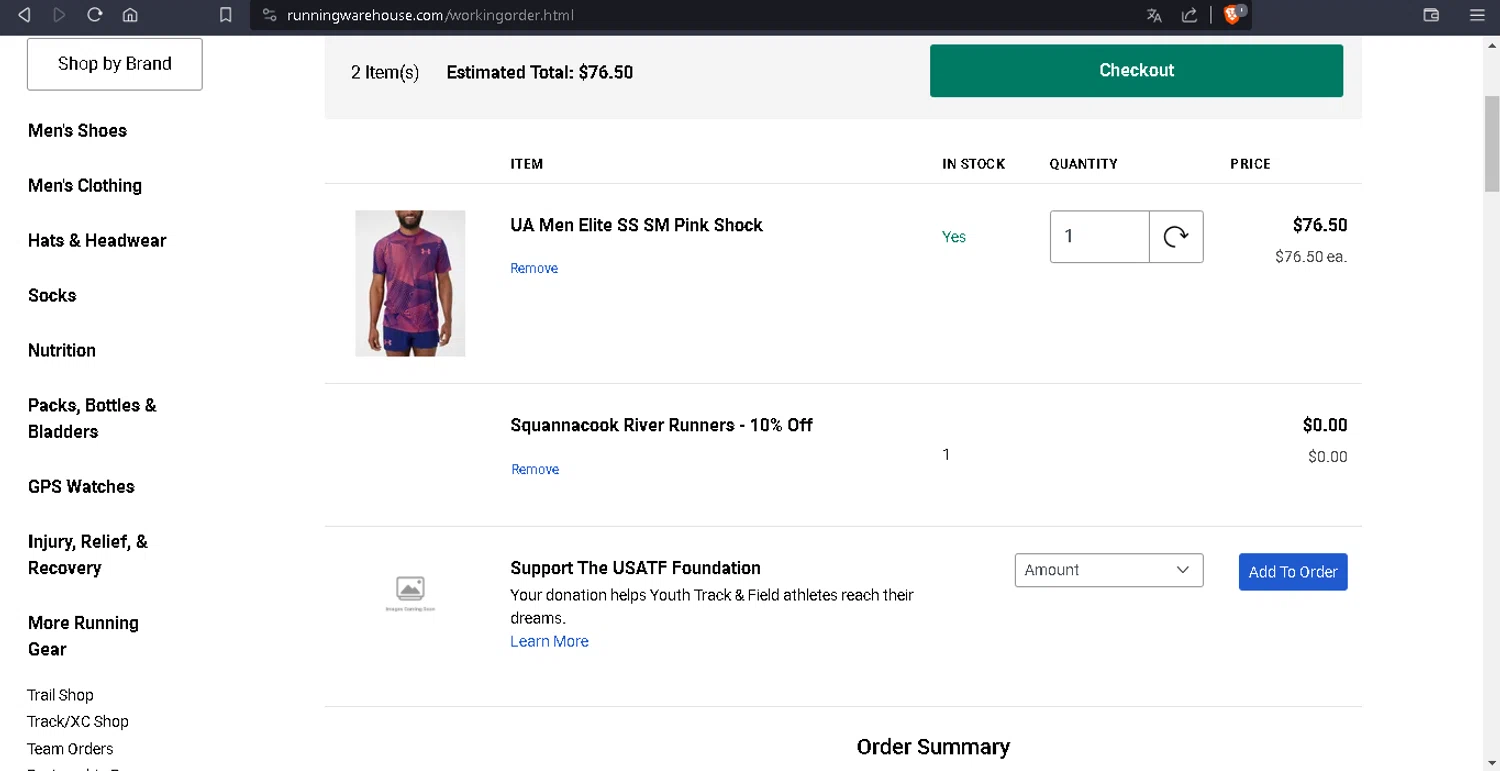Open the Socks category
This screenshot has width=1500, height=771.
coord(52,295)
